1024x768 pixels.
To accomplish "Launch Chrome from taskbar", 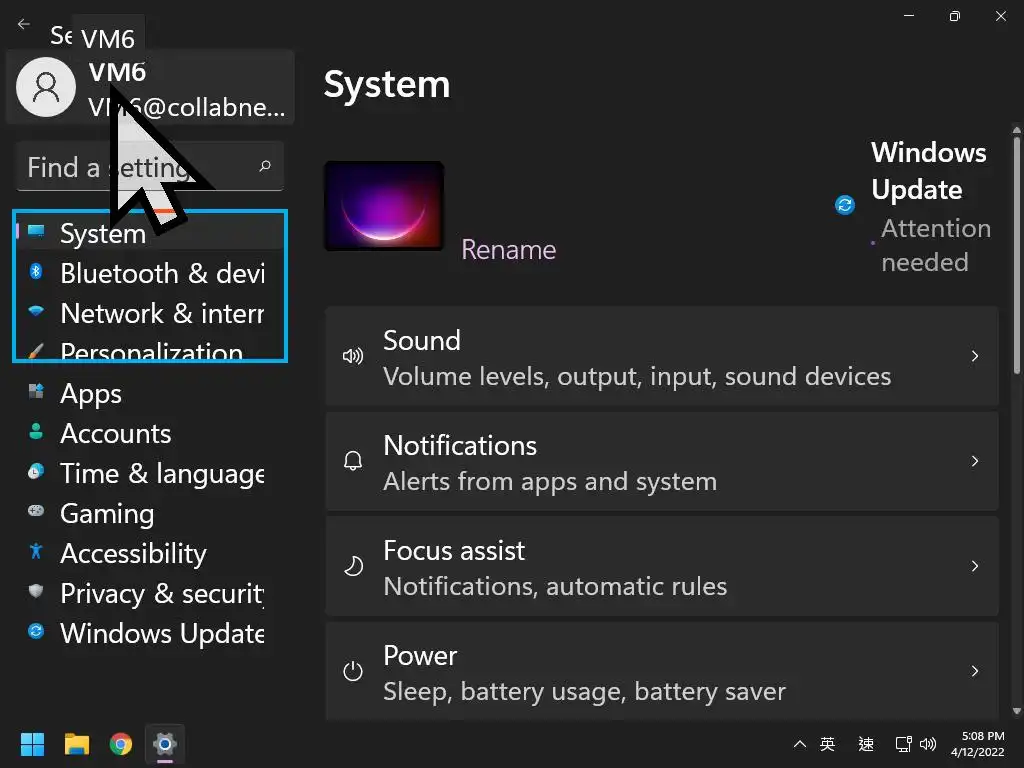I will click(x=121, y=744).
